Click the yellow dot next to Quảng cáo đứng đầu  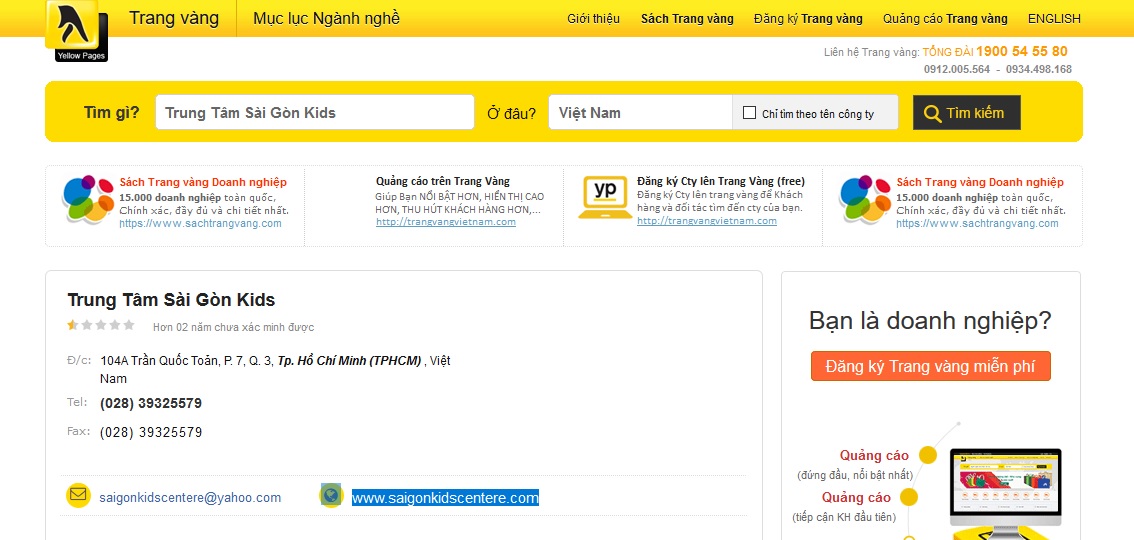tap(928, 455)
